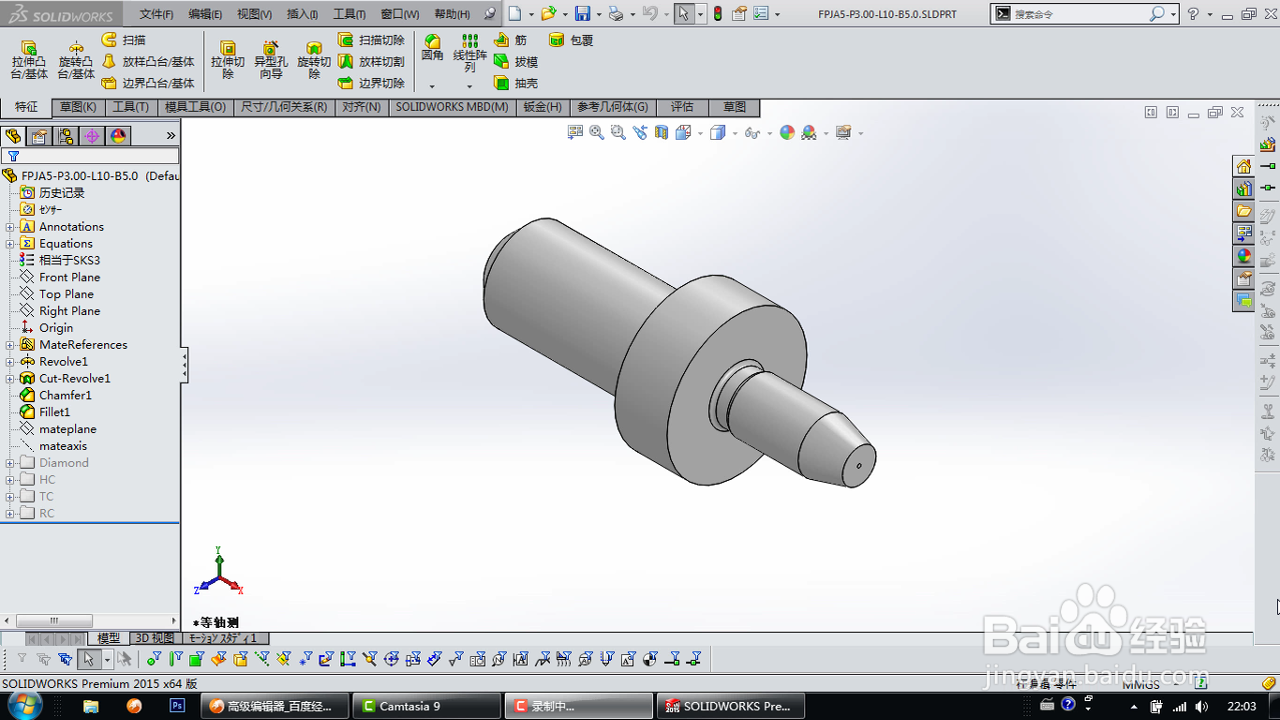The width and height of the screenshot is (1280, 720).
Task: Select the 相当于SKS3 material item
Action: [x=60, y=260]
